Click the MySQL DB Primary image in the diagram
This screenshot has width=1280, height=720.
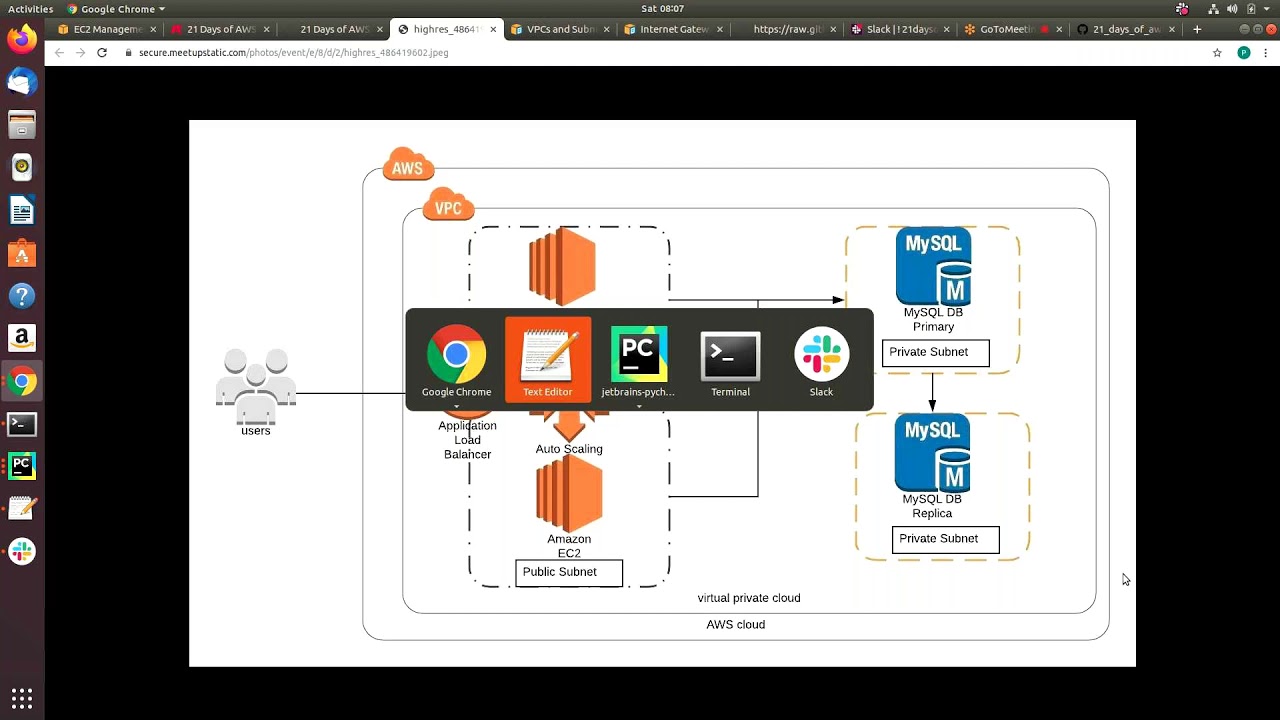pos(933,266)
